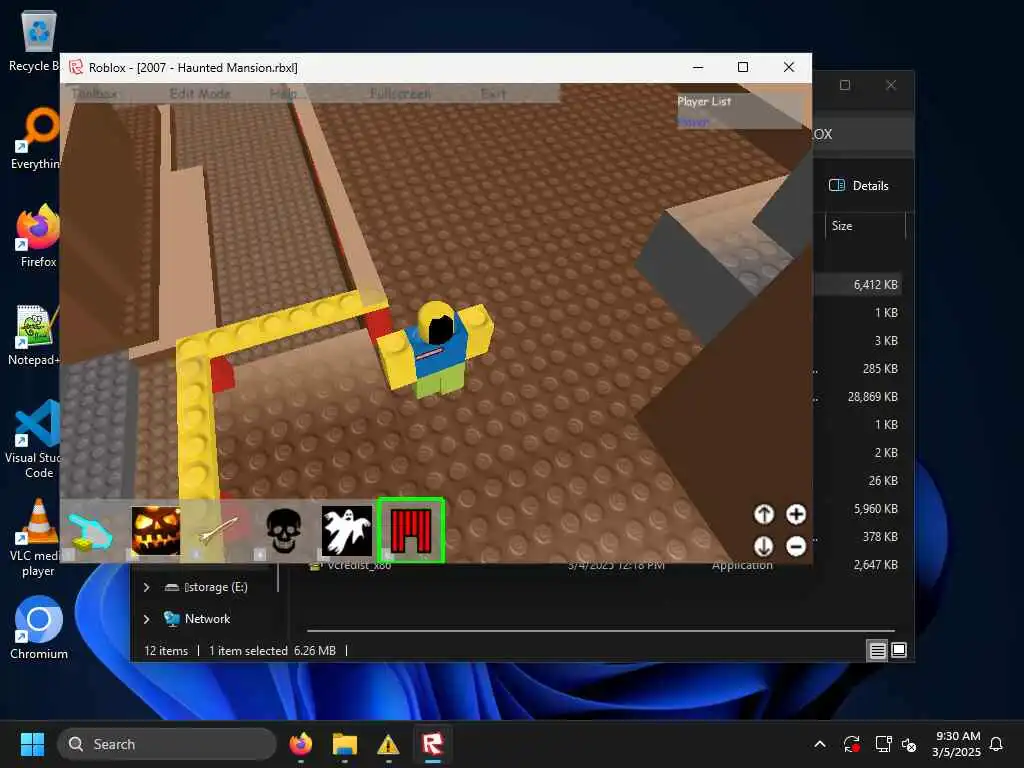Select the player name in Player List
Screen dimensions: 1024x768
(693, 121)
